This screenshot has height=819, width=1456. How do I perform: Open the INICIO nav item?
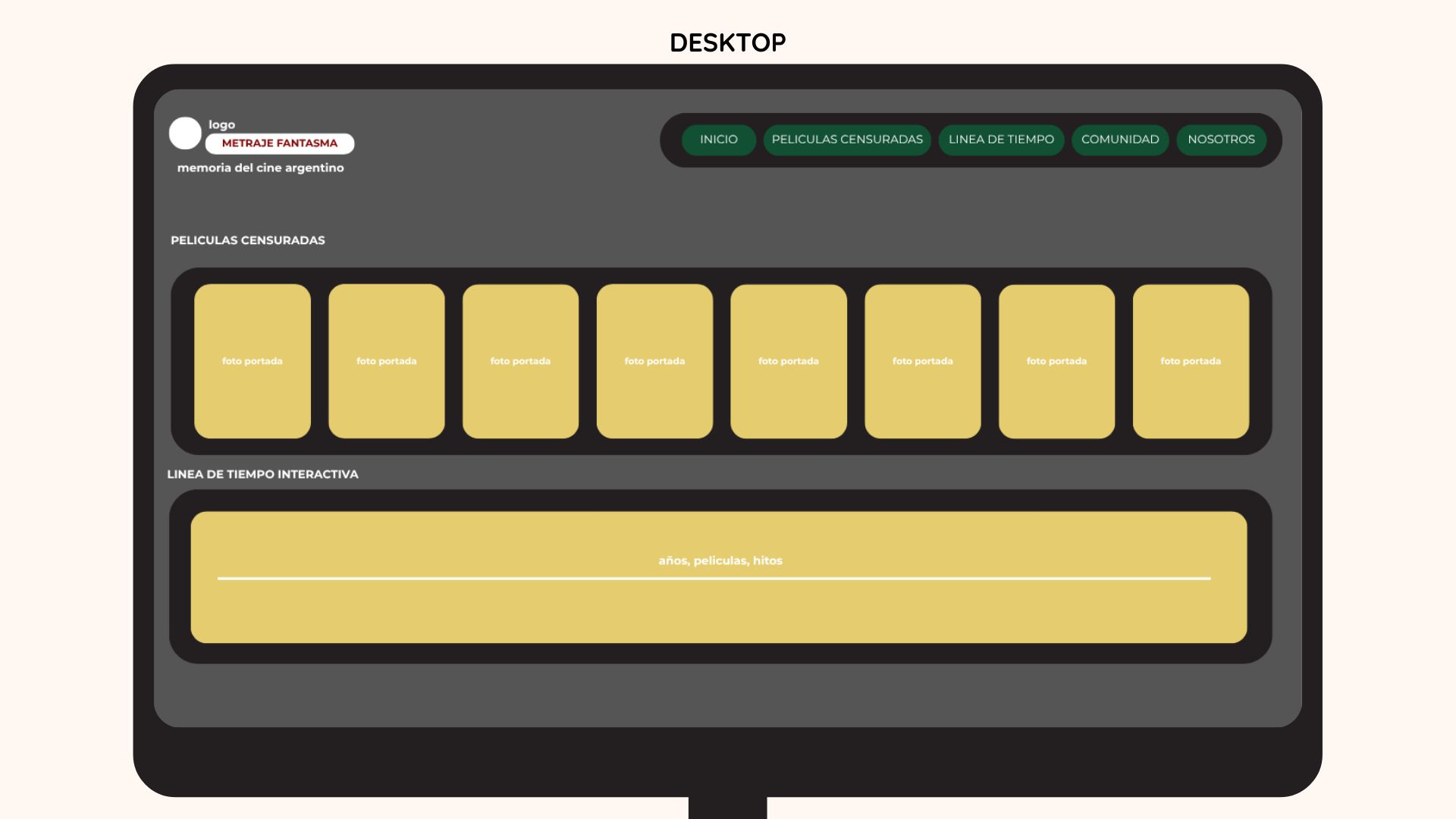pyautogui.click(x=718, y=140)
